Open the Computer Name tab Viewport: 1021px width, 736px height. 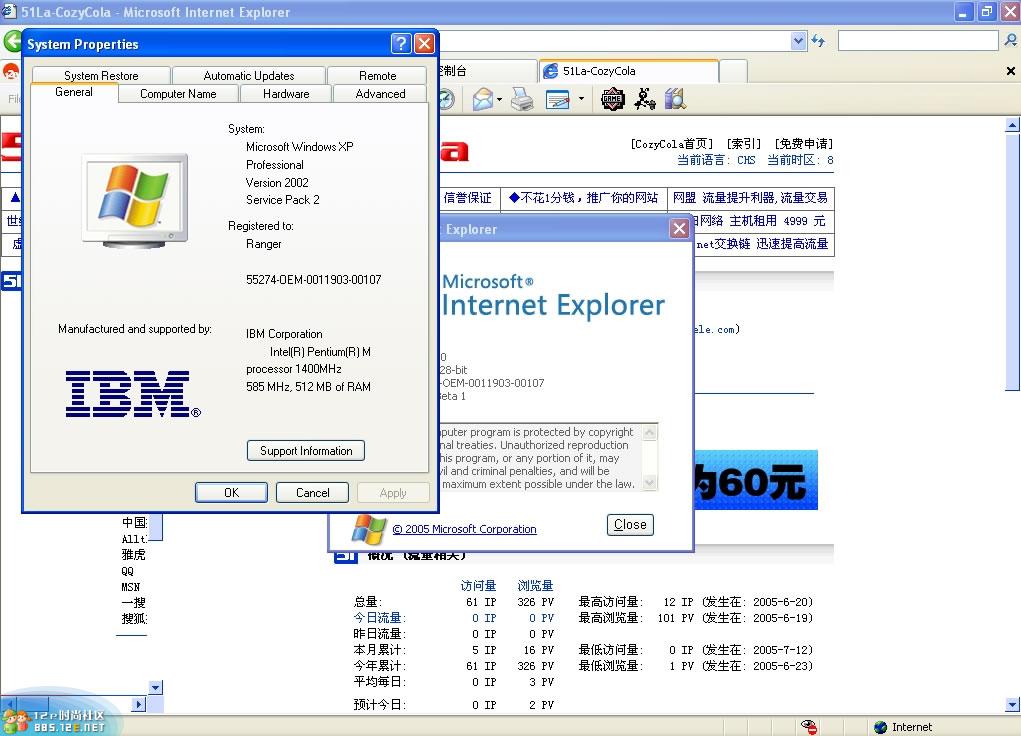[178, 94]
